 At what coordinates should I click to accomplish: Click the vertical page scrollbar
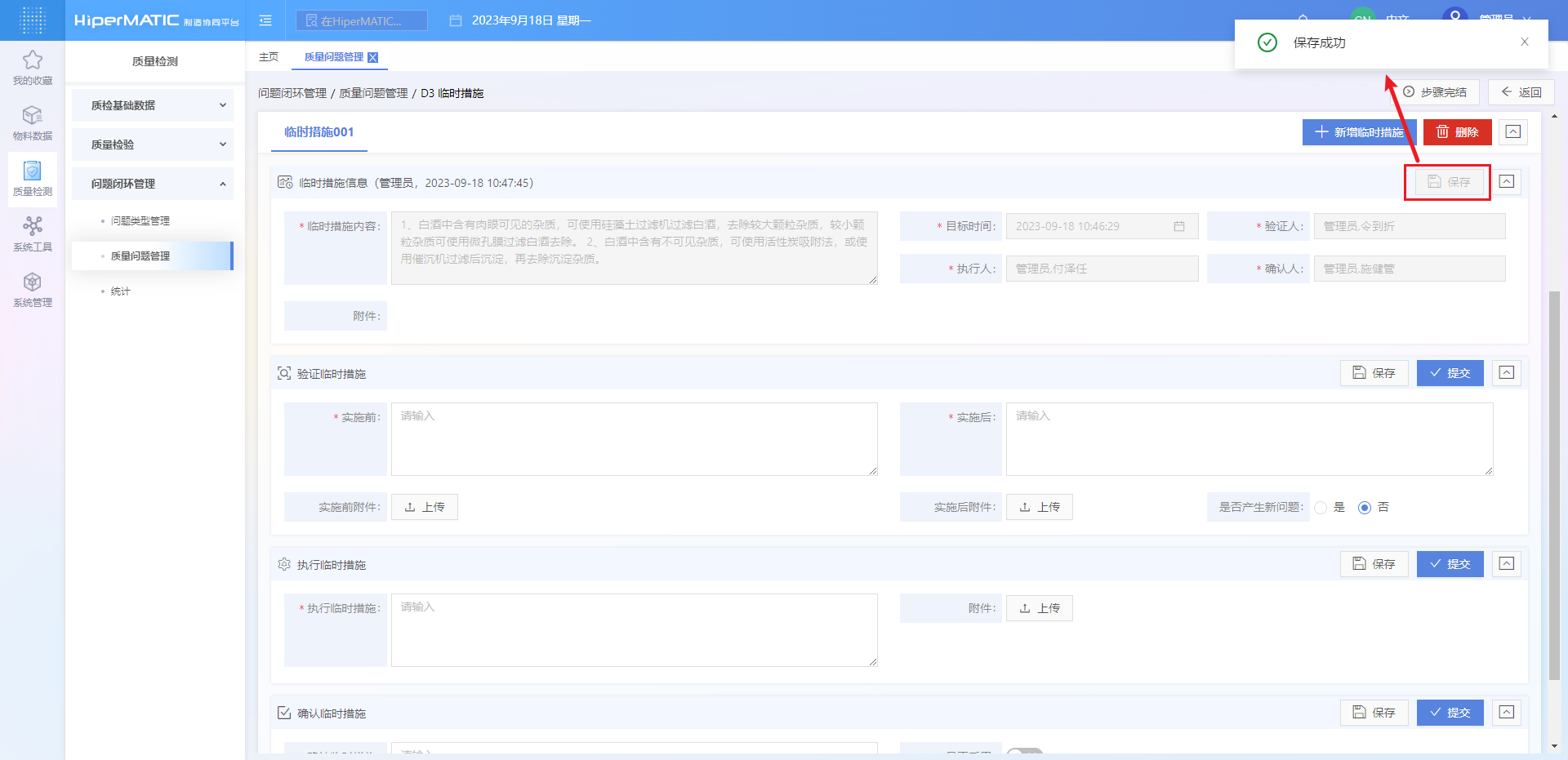1554,485
